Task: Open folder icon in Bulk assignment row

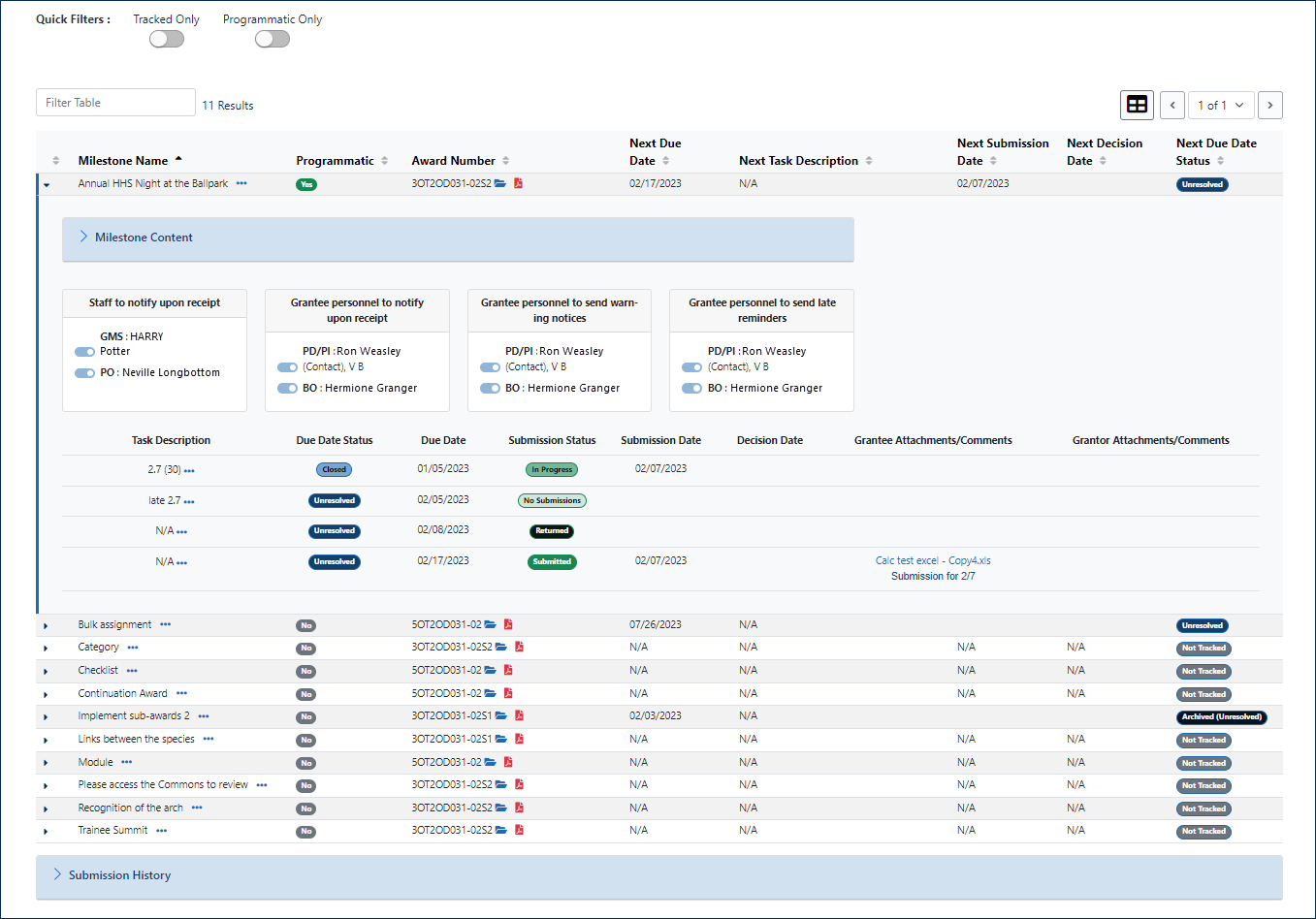Action: pos(491,625)
